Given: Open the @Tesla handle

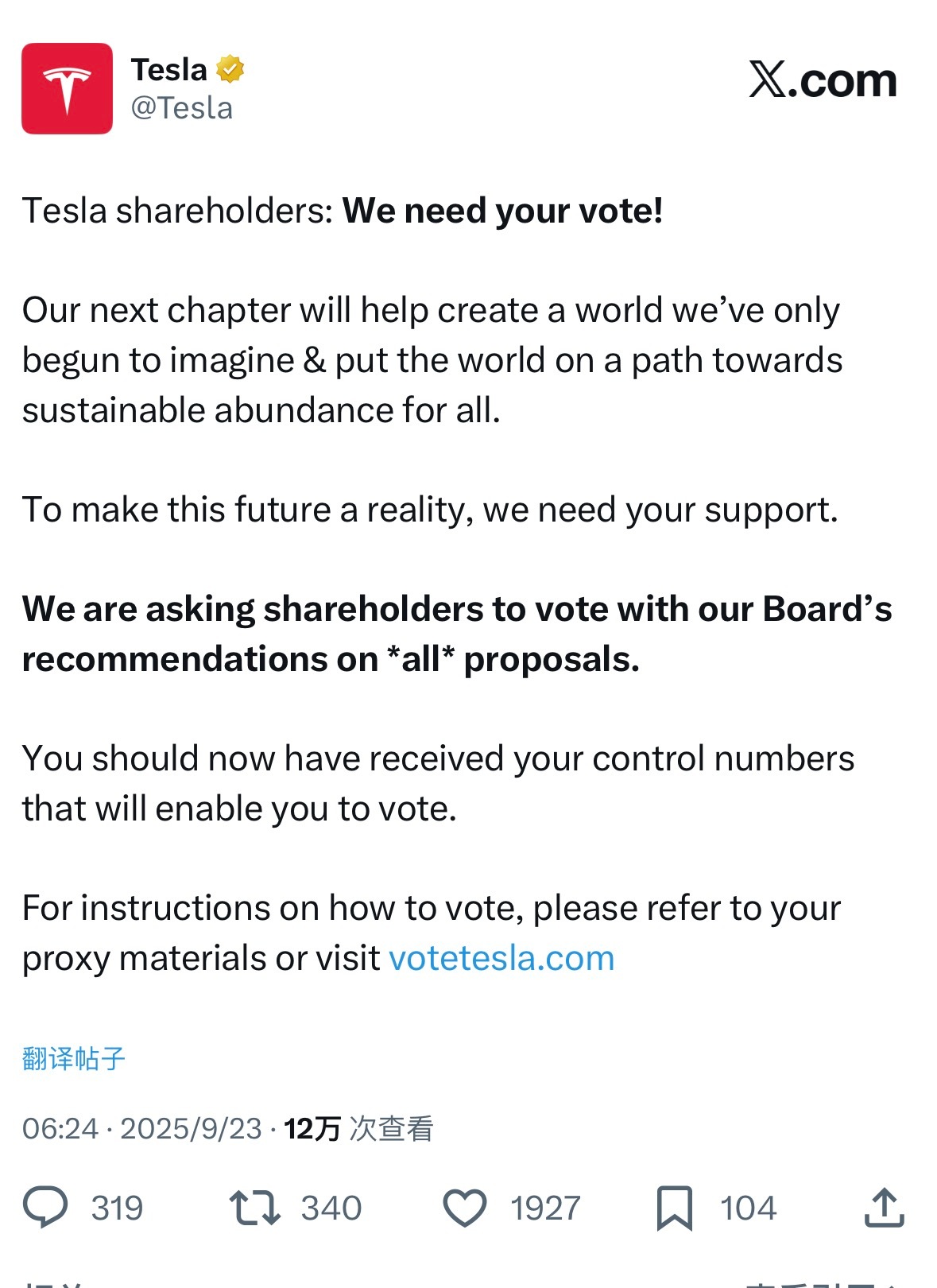Looking at the screenshot, I should 182,108.
